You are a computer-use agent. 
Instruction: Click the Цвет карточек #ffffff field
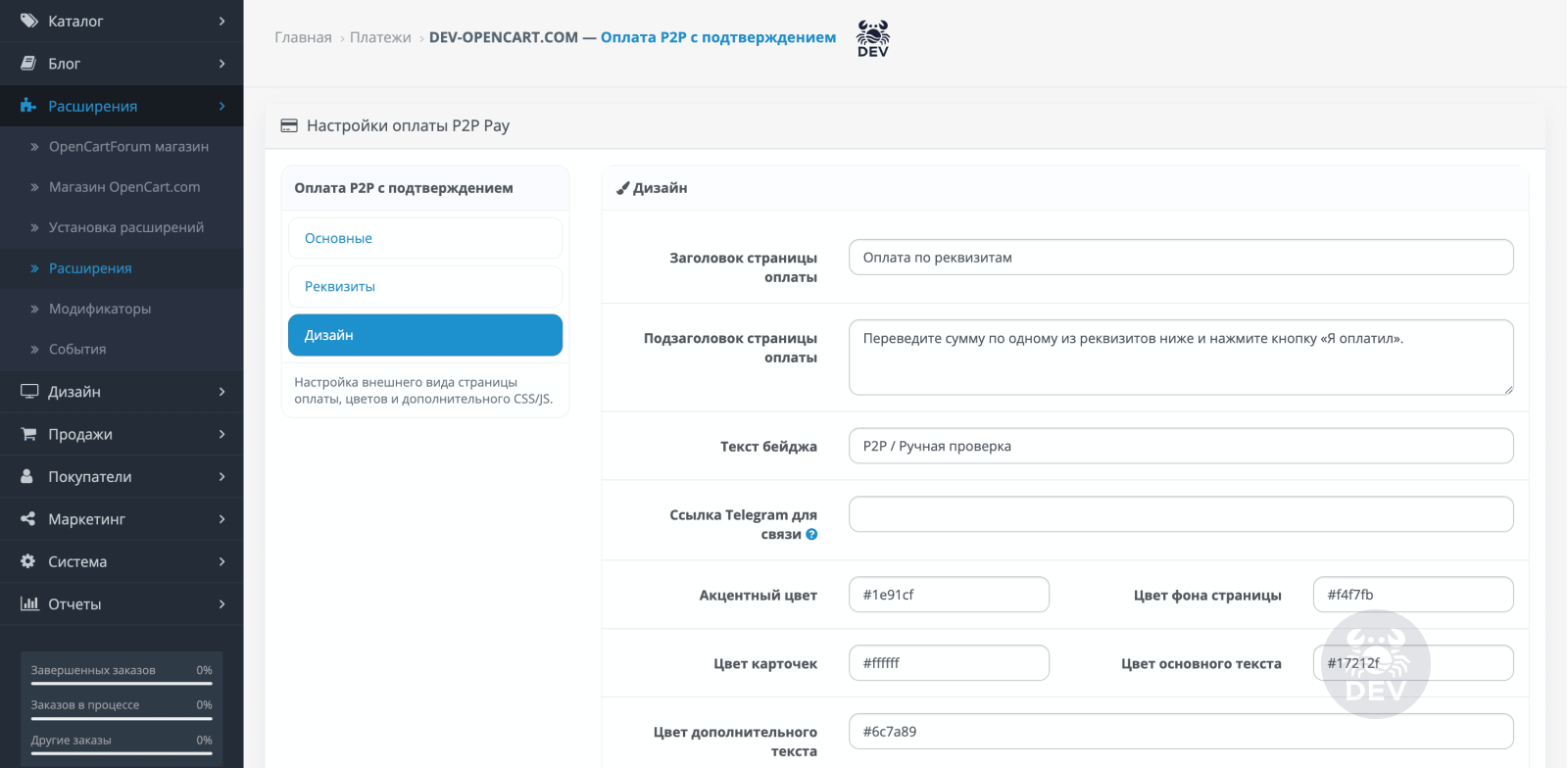tap(949, 663)
